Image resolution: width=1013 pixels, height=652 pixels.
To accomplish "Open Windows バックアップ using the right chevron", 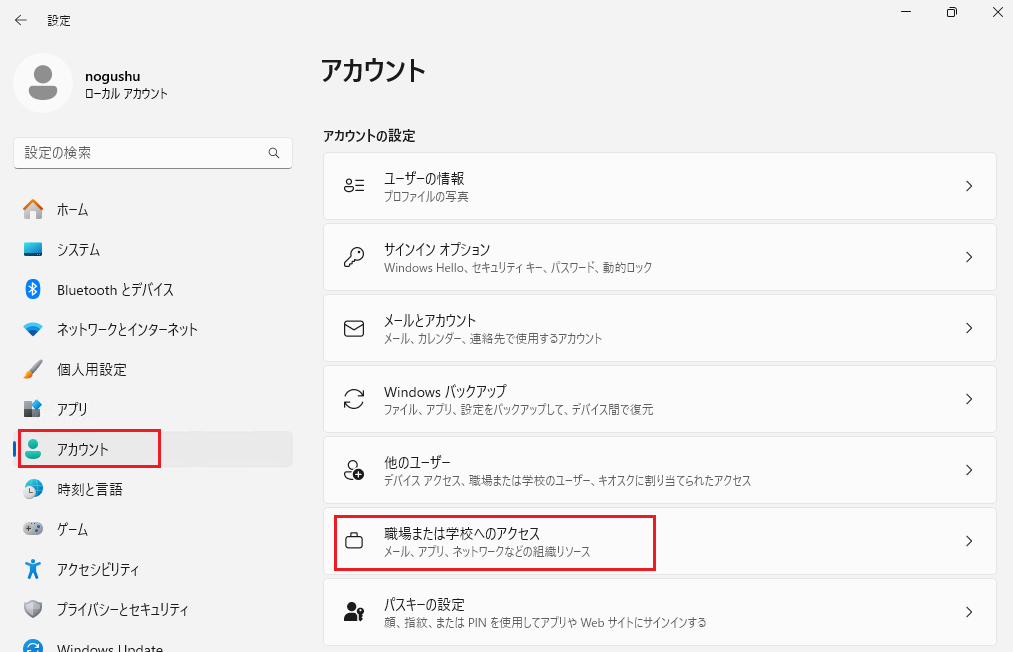I will (x=968, y=399).
